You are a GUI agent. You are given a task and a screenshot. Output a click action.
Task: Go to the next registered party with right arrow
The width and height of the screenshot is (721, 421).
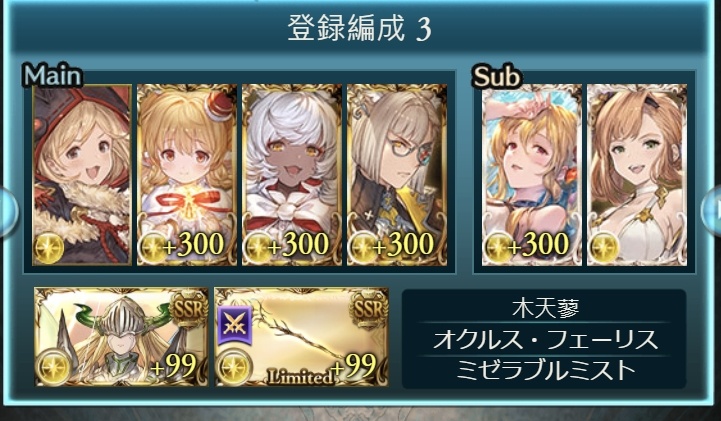[712, 210]
